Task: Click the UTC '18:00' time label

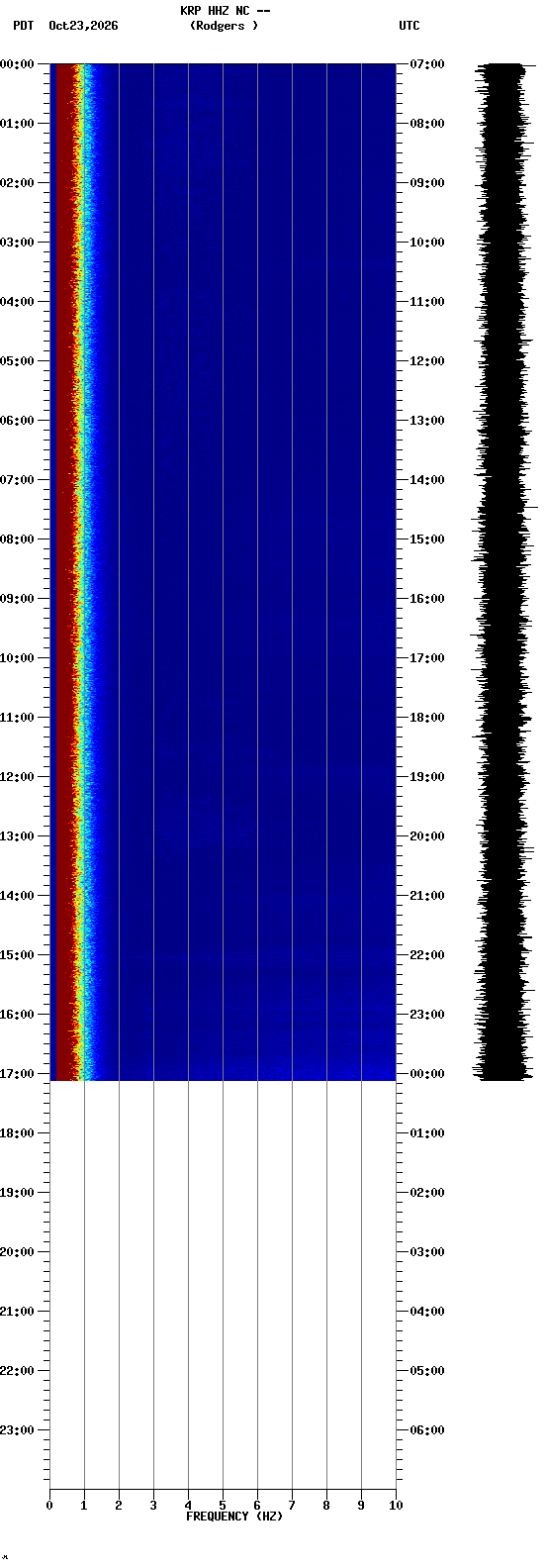Action: tap(426, 718)
